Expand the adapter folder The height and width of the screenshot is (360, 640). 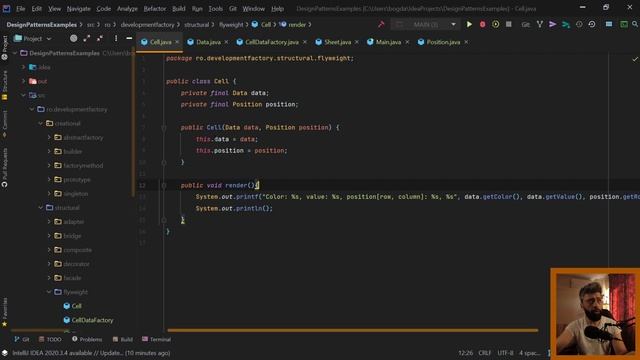pos(49,222)
